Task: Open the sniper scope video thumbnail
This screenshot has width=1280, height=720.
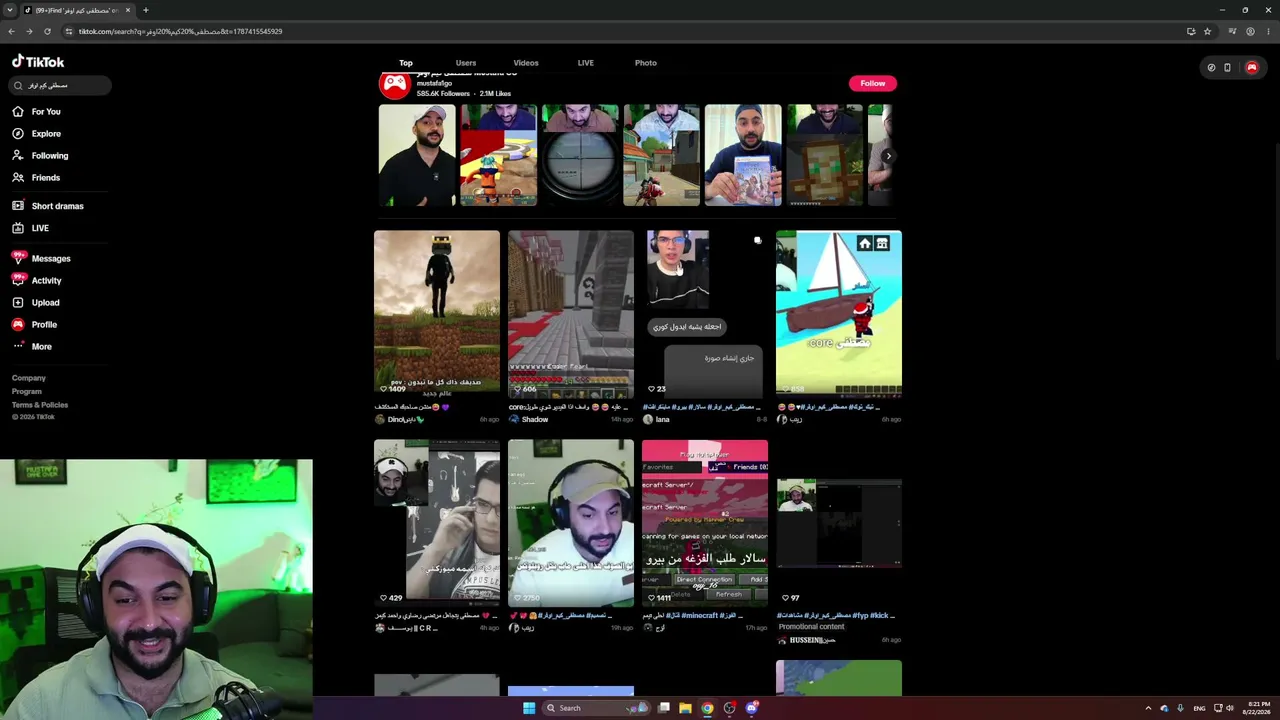Action: click(x=580, y=155)
